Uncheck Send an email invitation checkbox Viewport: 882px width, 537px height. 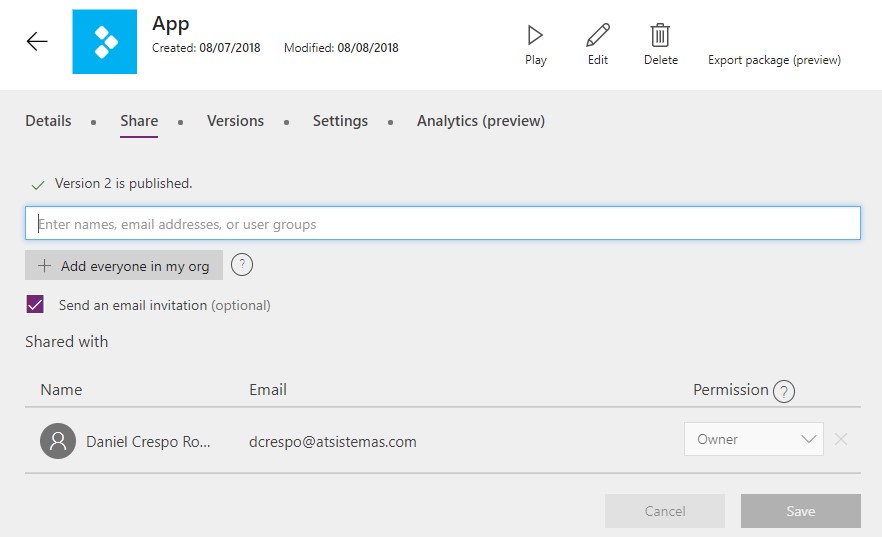(35, 304)
